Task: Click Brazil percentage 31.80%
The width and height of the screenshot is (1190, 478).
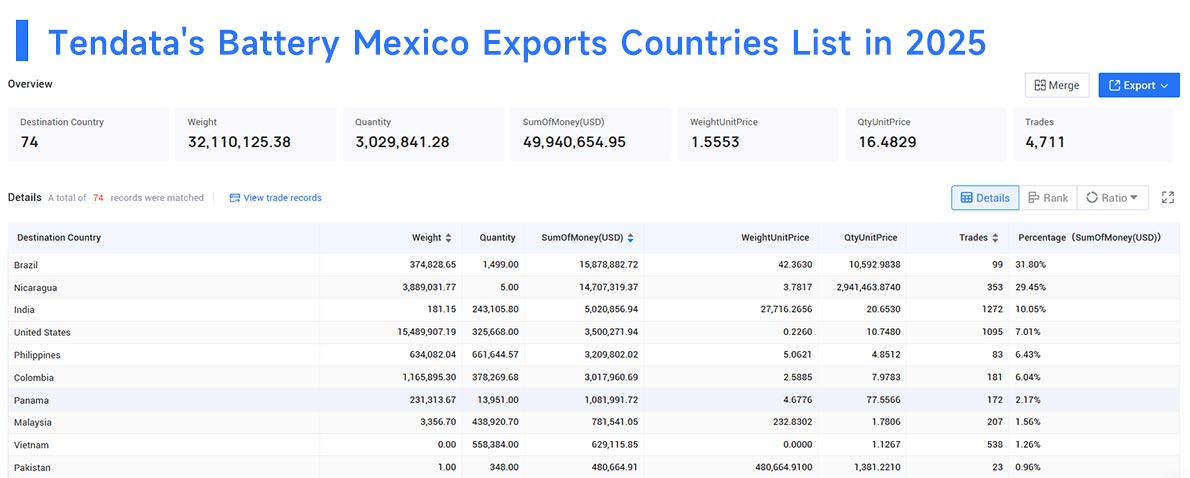Action: [x=1030, y=265]
